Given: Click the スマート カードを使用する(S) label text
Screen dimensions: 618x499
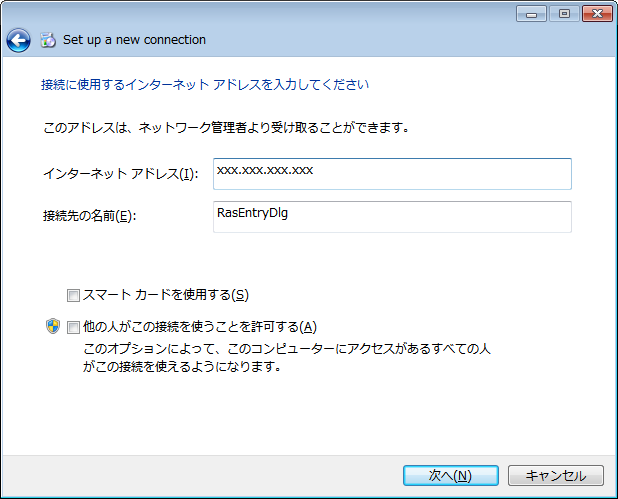Looking at the screenshot, I should tap(166, 295).
